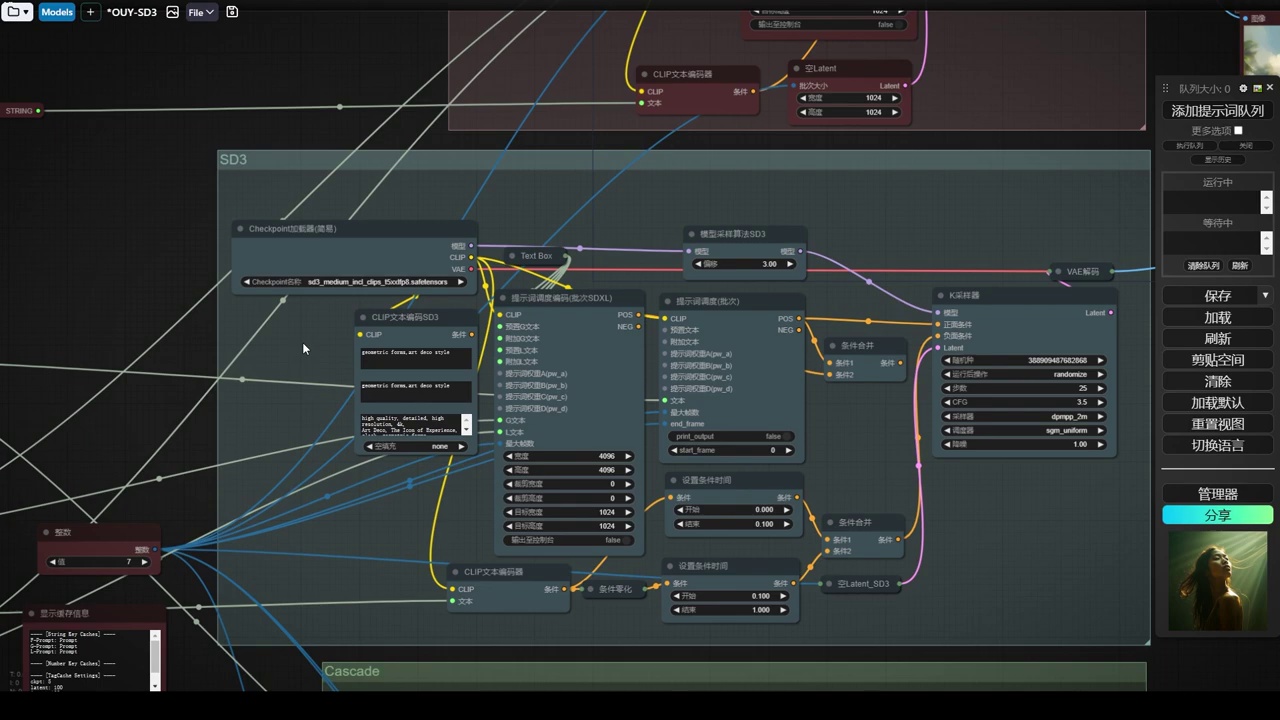This screenshot has height=720, width=1280.
Task: Click the VAE解码 node title
Action: click(1082, 271)
